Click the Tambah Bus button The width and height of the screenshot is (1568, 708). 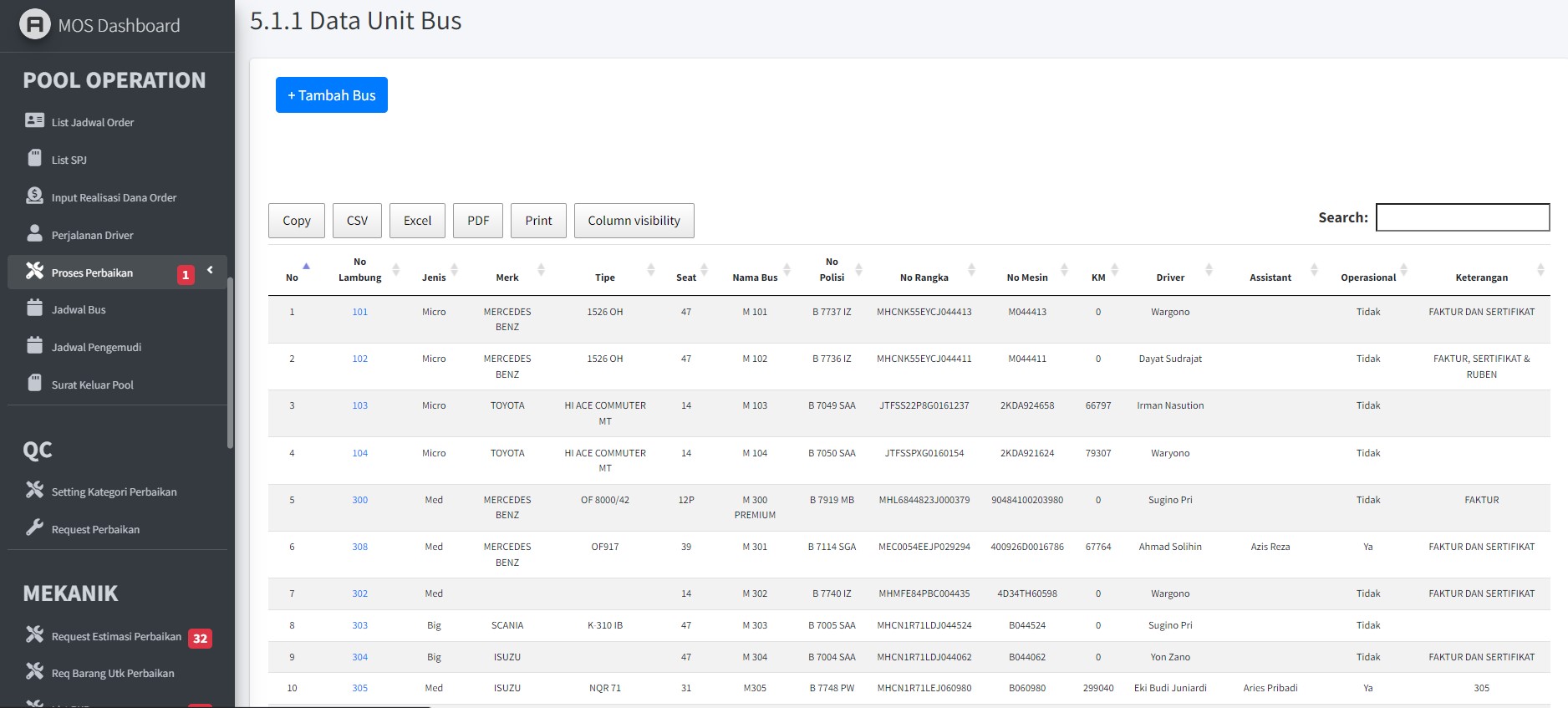(x=332, y=95)
